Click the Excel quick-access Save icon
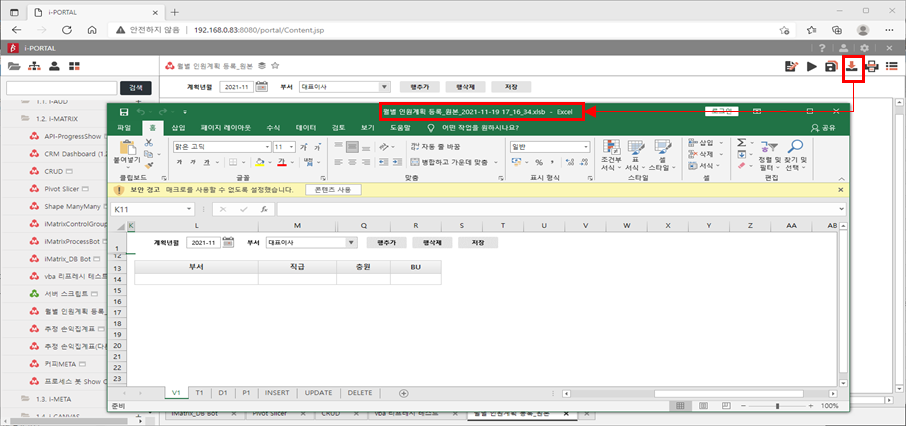This screenshot has height=426, width=906. coord(123,112)
